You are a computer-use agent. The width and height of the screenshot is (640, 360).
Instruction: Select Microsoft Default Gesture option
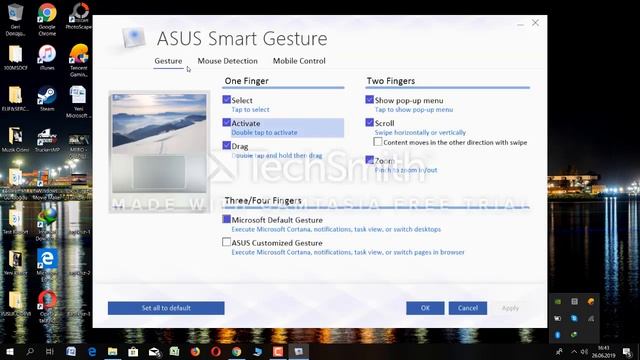(x=227, y=219)
